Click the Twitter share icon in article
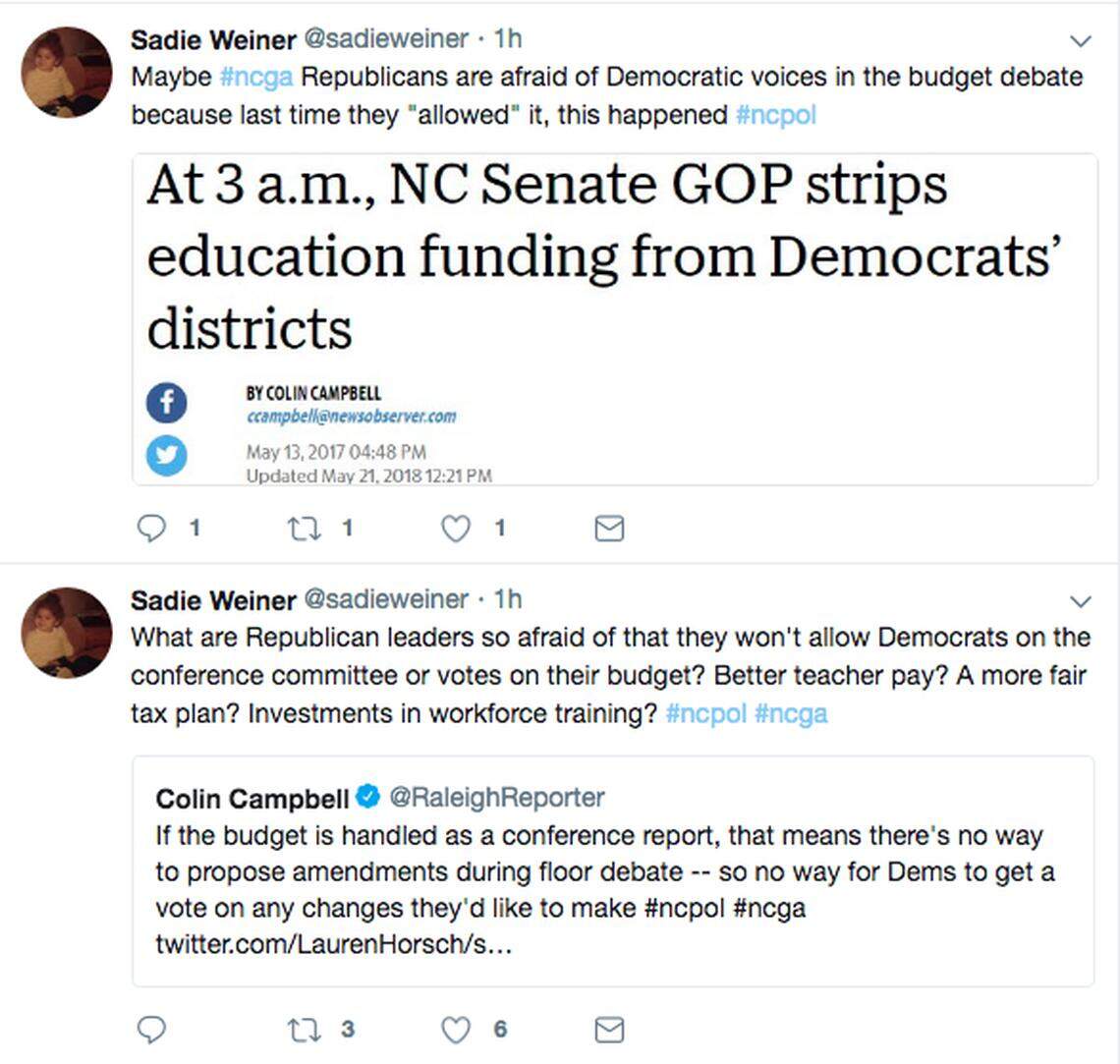This screenshot has width=1120, height=1064. tap(167, 455)
